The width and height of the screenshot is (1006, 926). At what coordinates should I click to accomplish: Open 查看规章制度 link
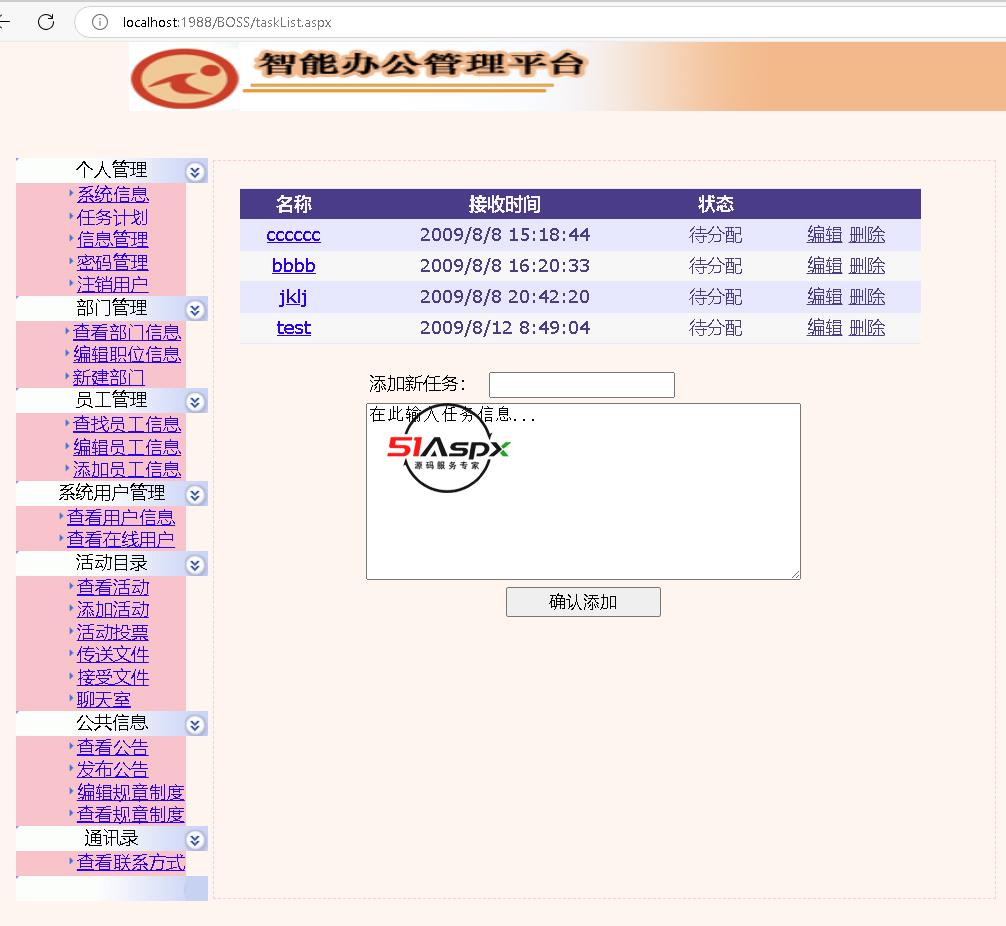(x=131, y=814)
